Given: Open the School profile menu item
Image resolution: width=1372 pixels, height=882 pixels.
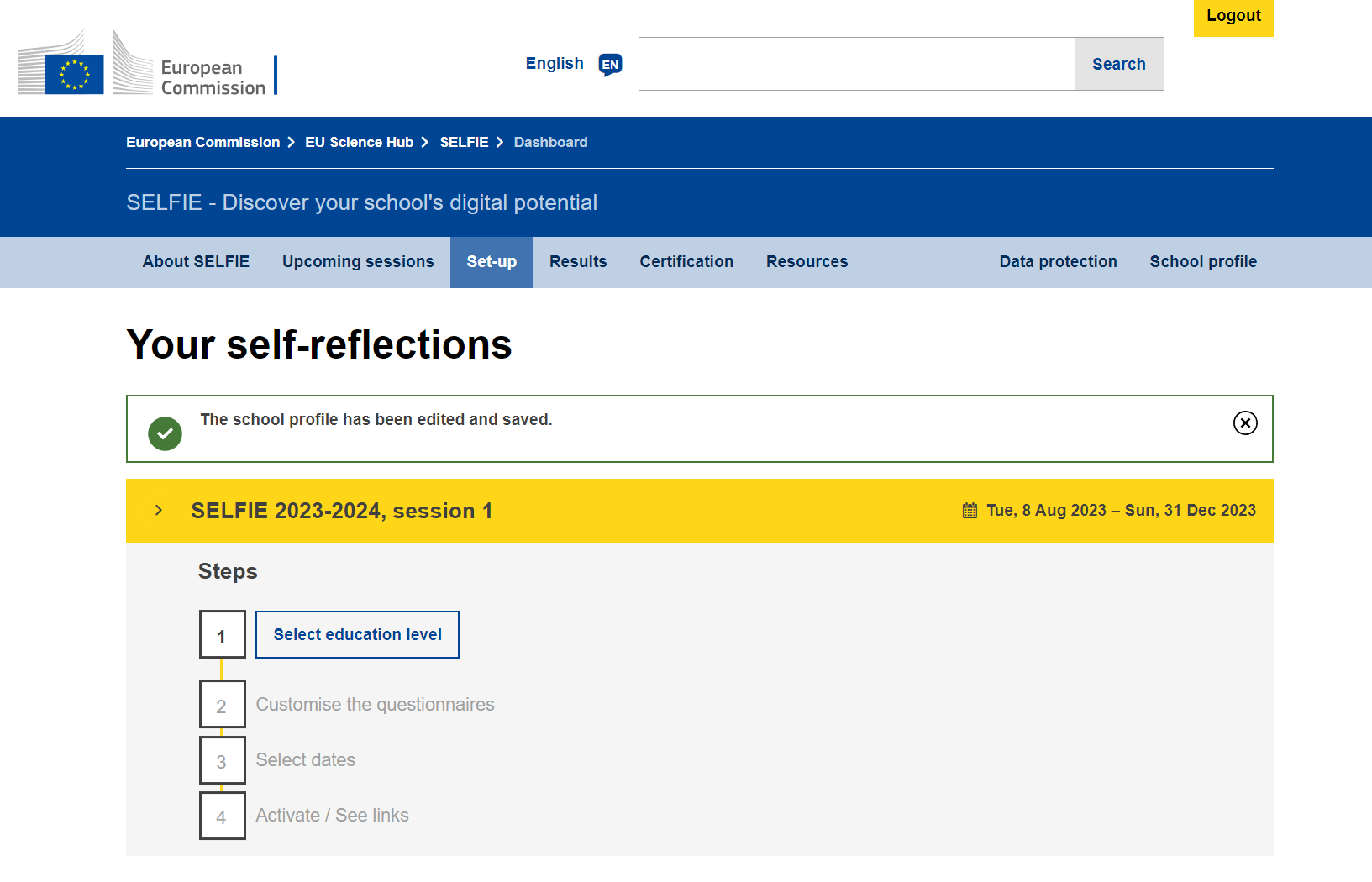Looking at the screenshot, I should coord(1203,262).
